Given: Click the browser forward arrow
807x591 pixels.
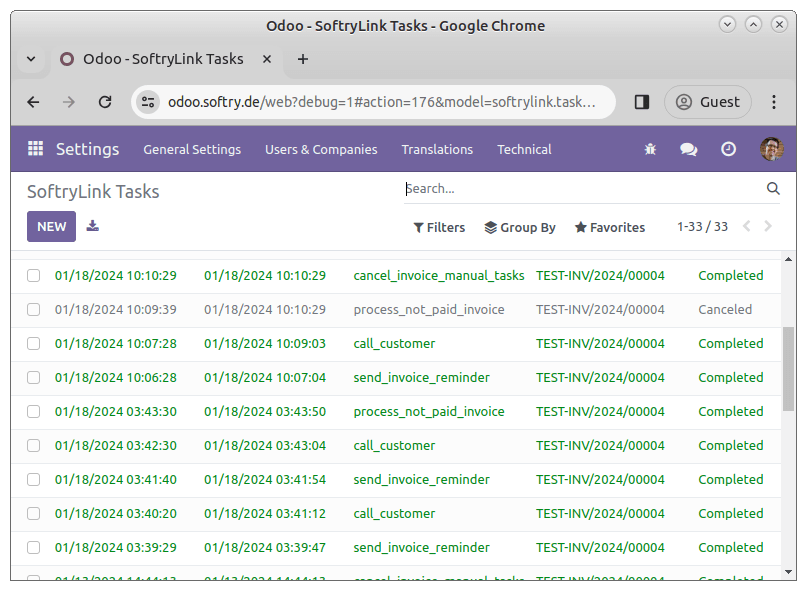Looking at the screenshot, I should [69, 102].
